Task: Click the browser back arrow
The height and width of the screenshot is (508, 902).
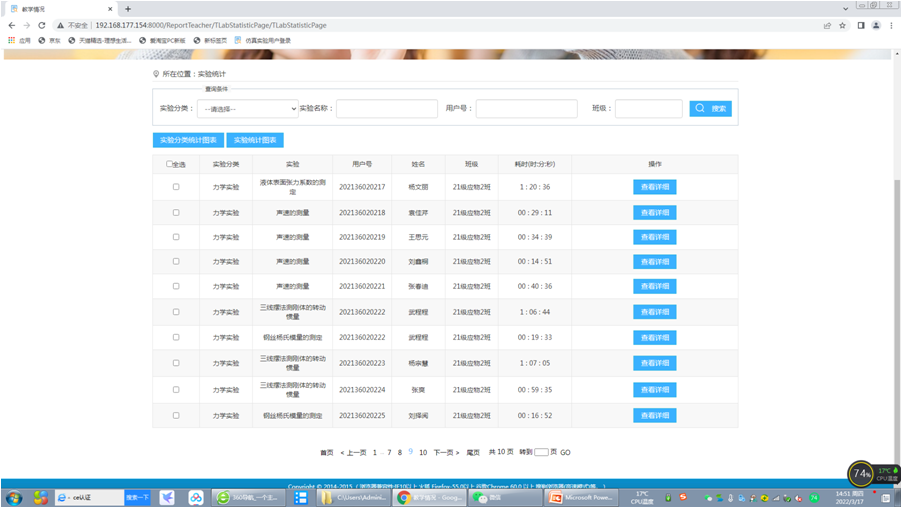Action: point(11,25)
